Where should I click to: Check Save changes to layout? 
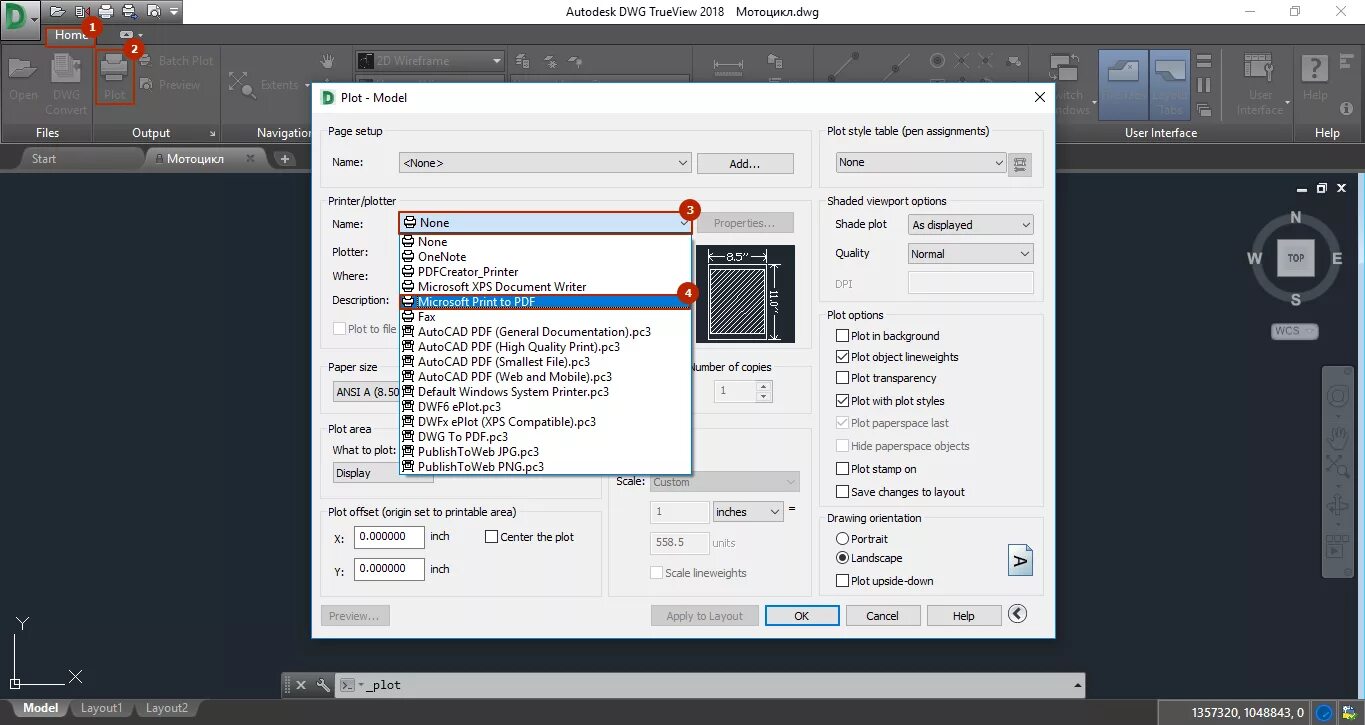point(842,492)
